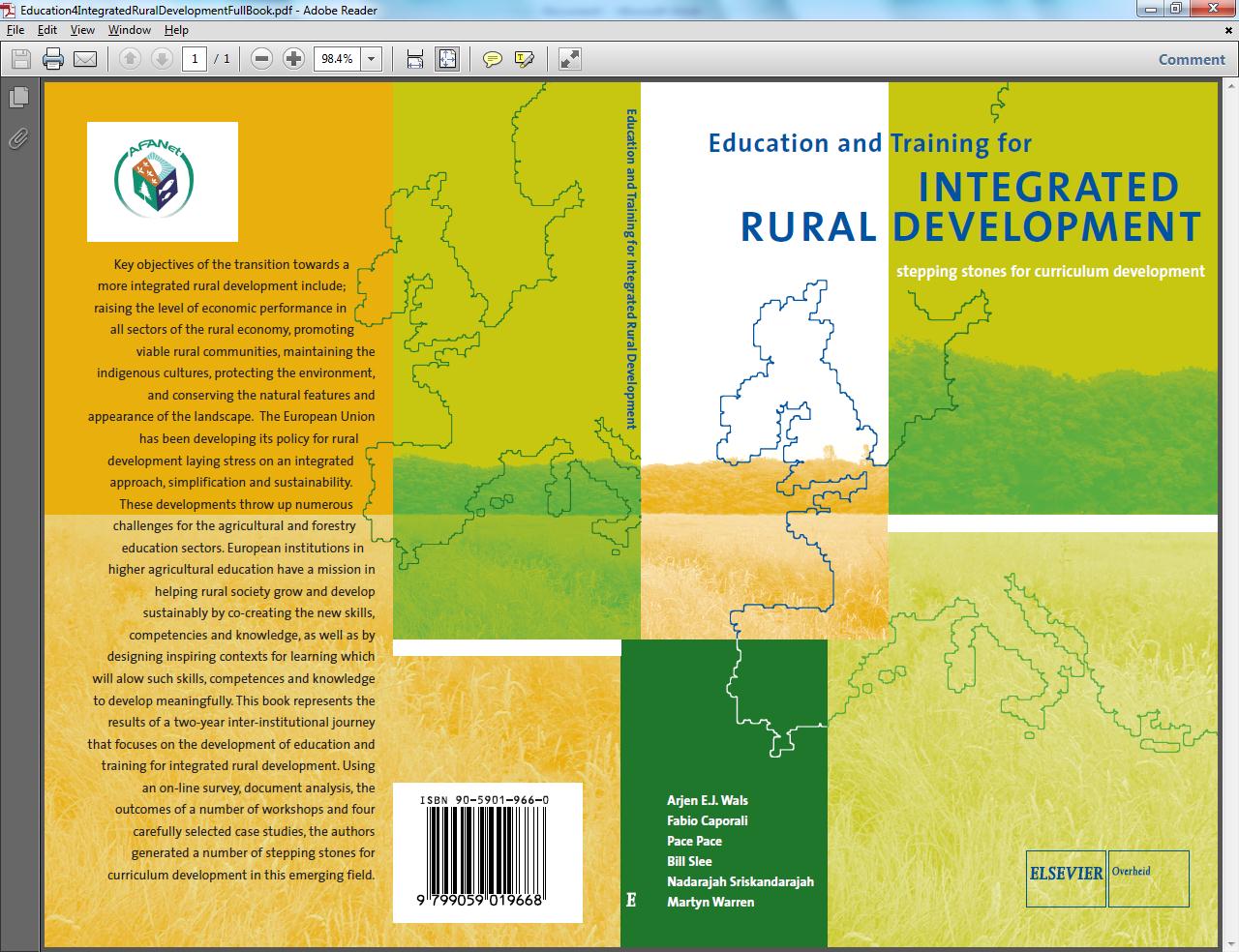The width and height of the screenshot is (1239, 952).
Task: Toggle fit one full page view
Action: (447, 59)
